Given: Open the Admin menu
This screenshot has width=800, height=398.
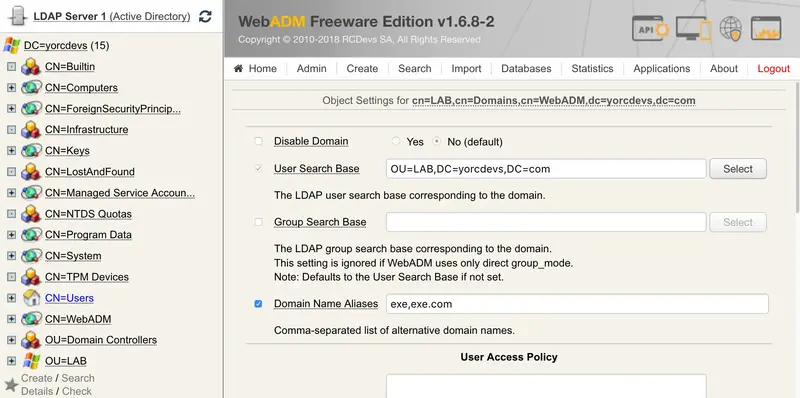Looking at the screenshot, I should (x=312, y=68).
